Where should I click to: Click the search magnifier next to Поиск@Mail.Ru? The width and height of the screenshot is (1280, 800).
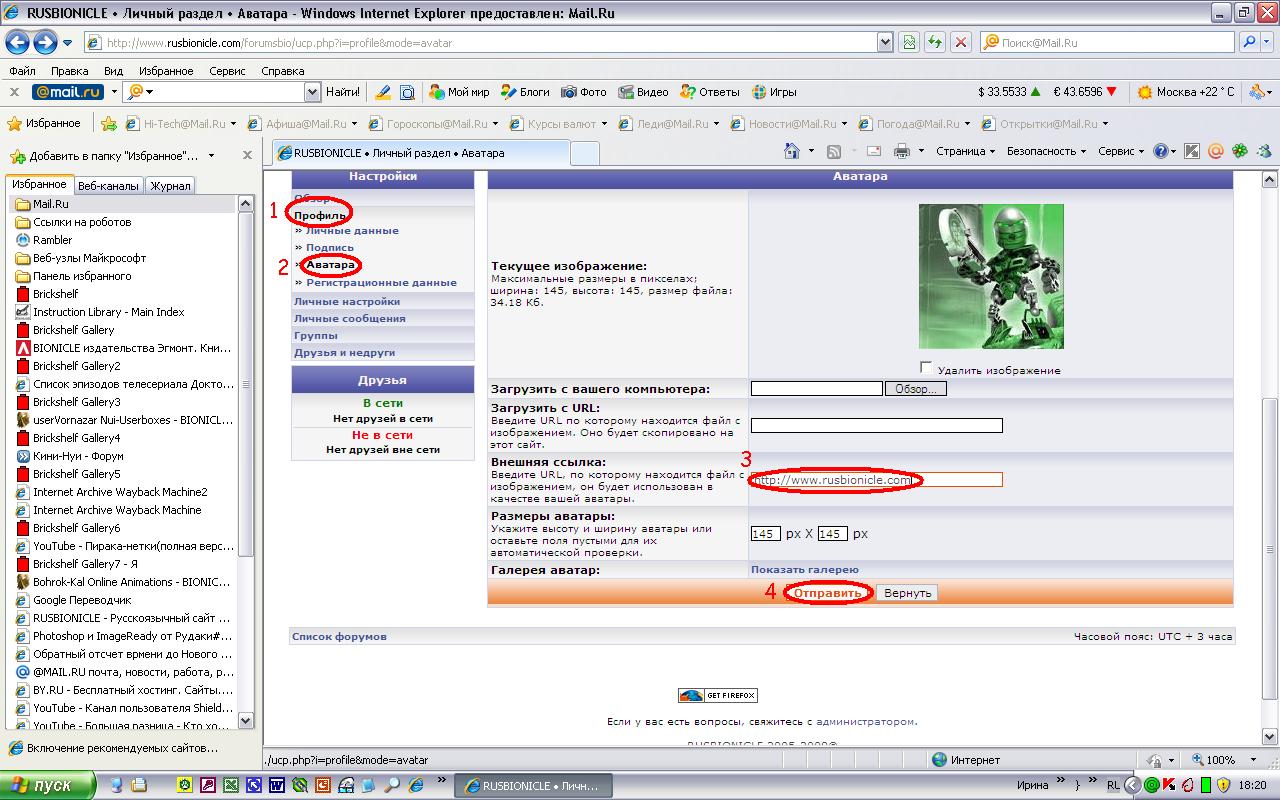[x=1249, y=43]
